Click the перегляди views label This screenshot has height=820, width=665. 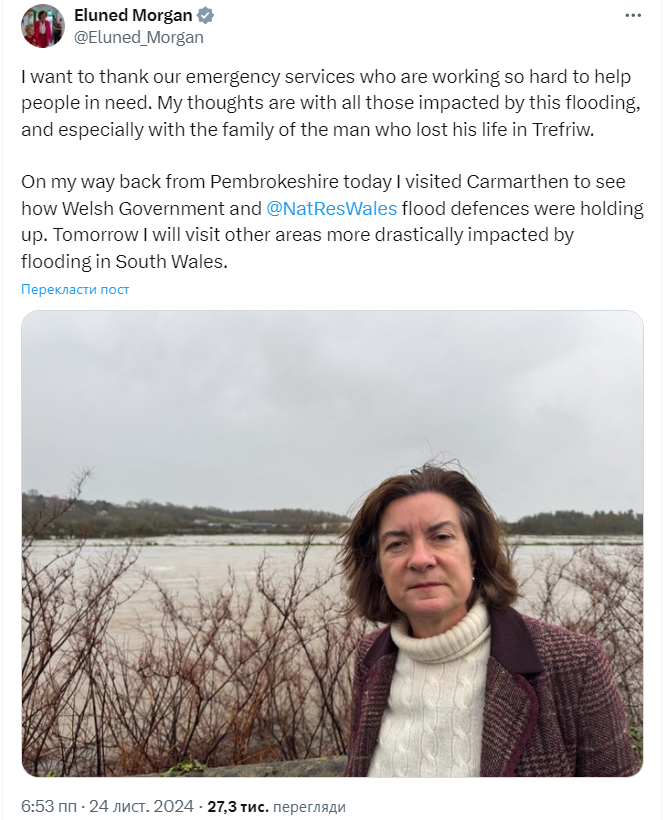309,805
